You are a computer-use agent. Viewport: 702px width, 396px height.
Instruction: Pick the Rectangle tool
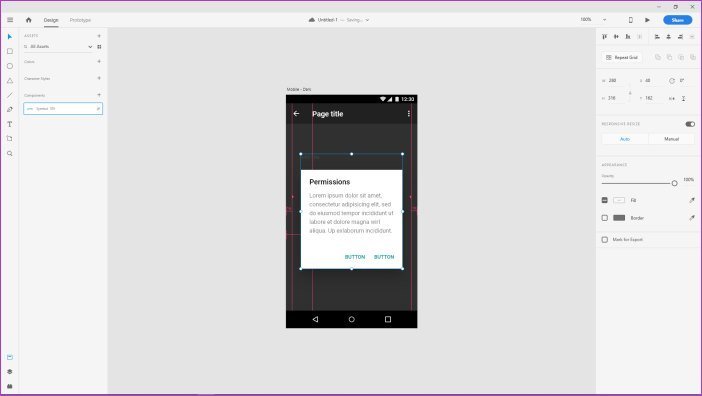tap(10, 51)
